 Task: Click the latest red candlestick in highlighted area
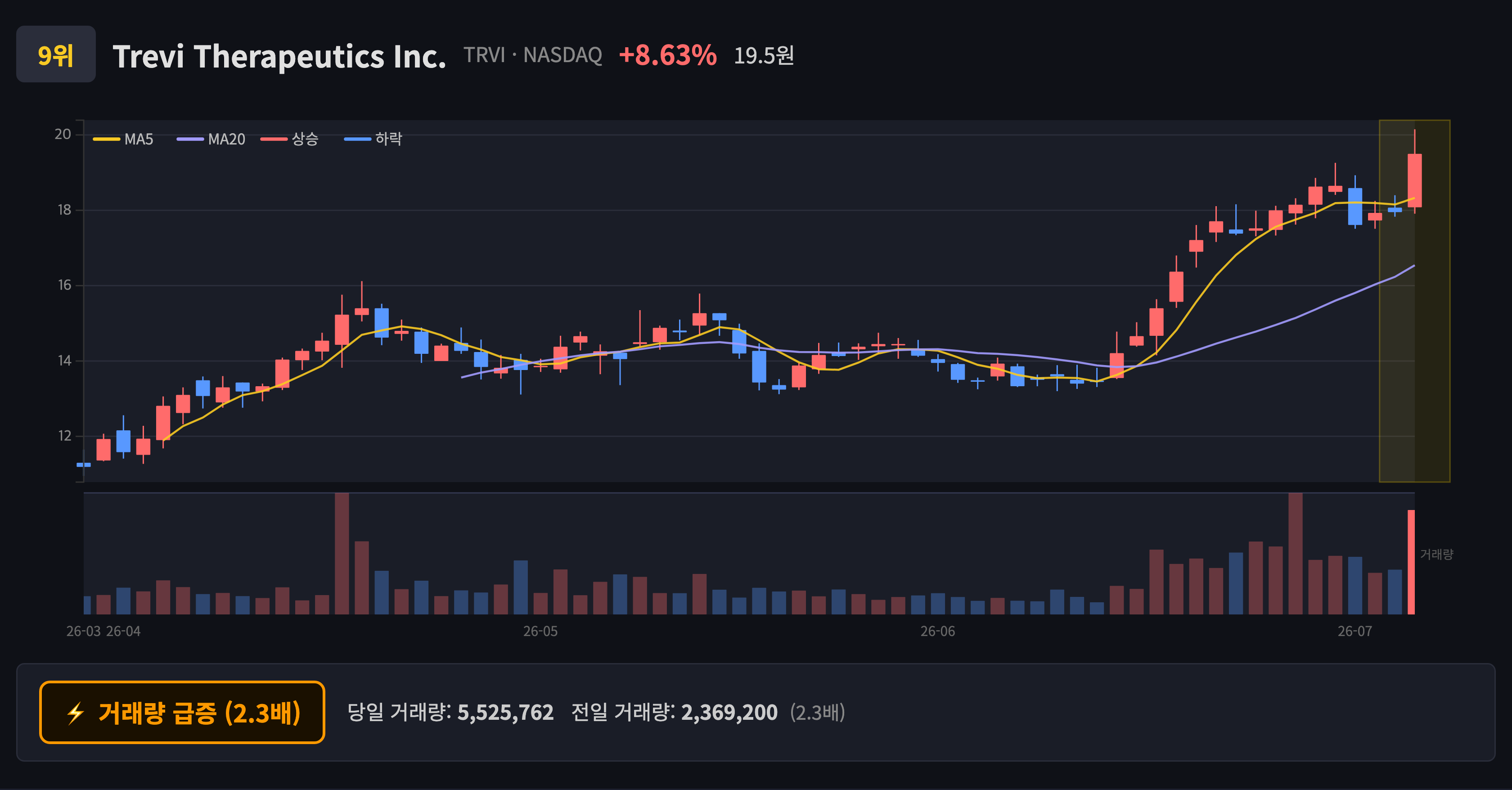(1414, 180)
